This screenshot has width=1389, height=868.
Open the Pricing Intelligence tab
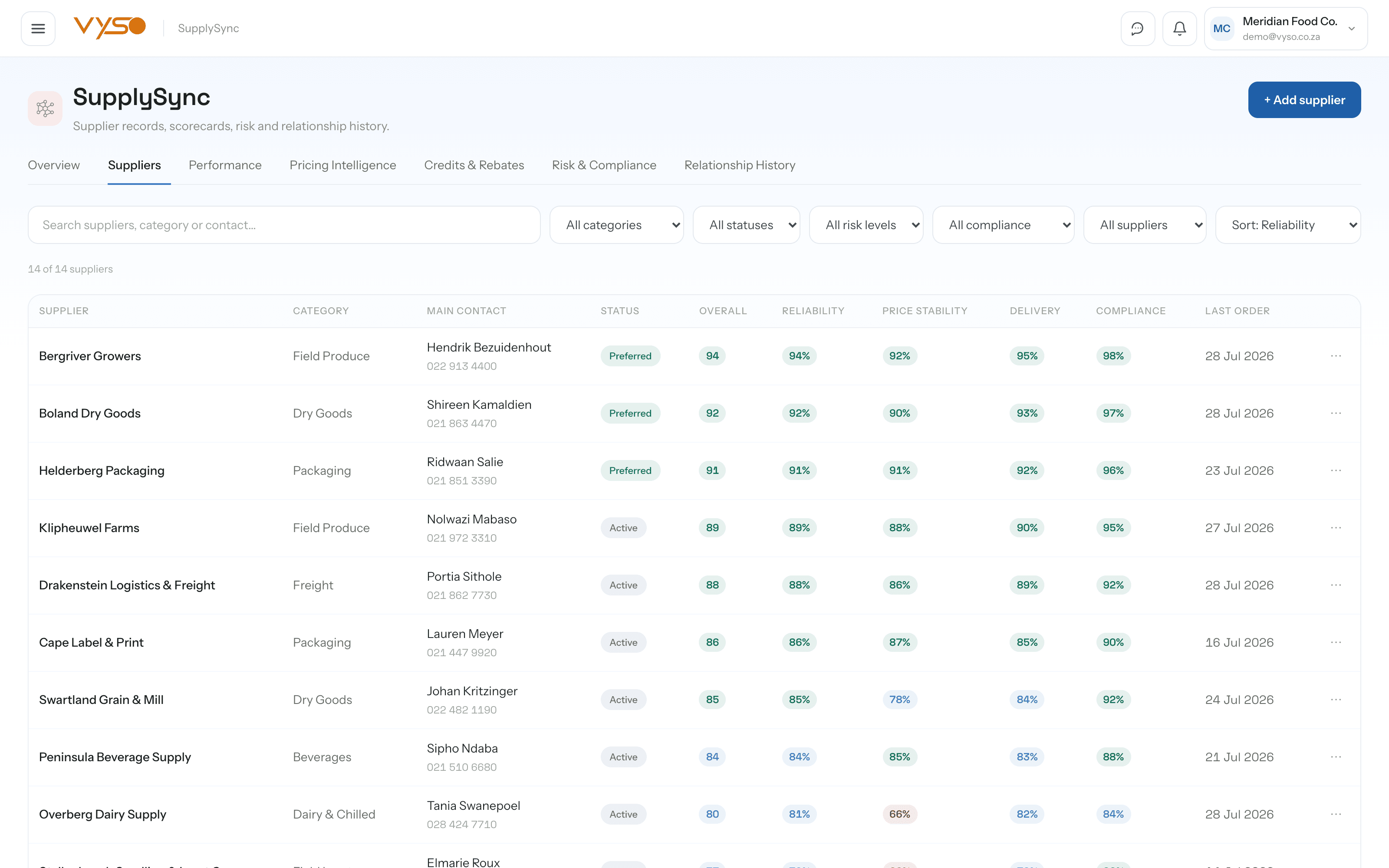[342, 165]
